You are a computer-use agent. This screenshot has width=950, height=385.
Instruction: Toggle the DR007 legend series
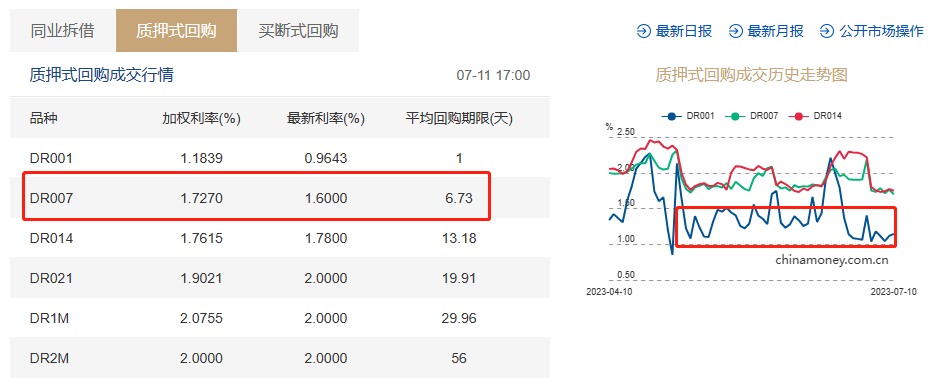click(x=751, y=115)
